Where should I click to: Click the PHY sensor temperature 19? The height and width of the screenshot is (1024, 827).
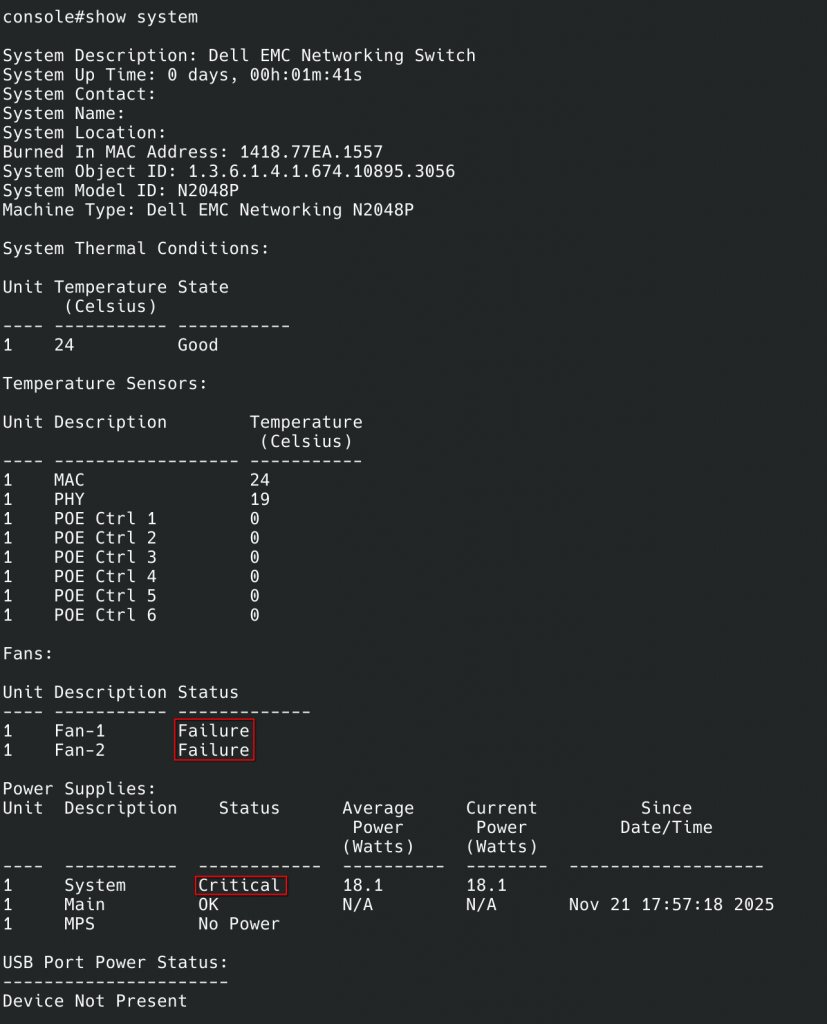260,499
